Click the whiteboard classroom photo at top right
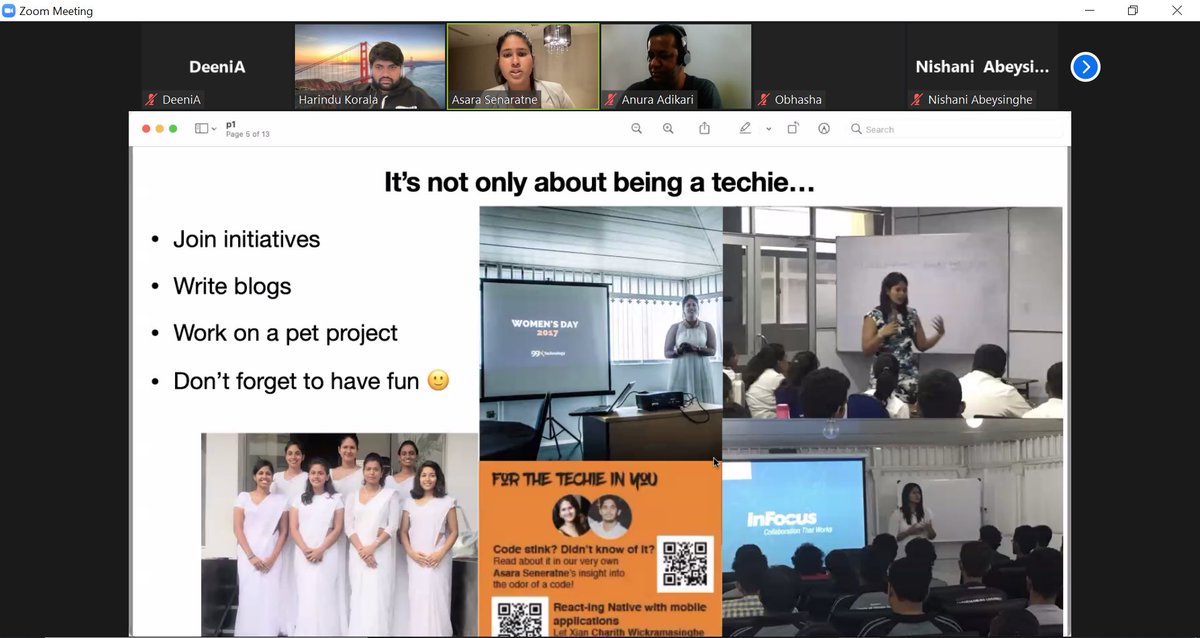 pos(892,312)
